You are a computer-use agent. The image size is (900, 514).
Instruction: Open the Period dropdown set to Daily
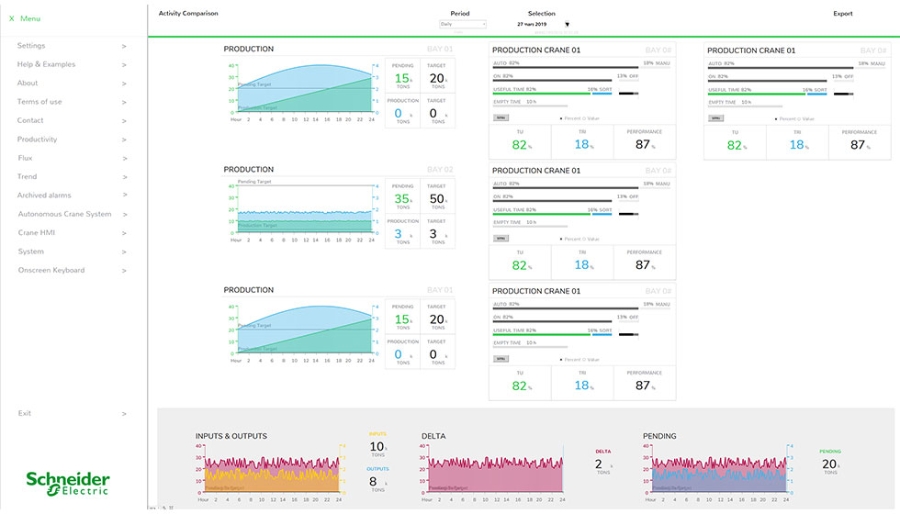pos(462,24)
